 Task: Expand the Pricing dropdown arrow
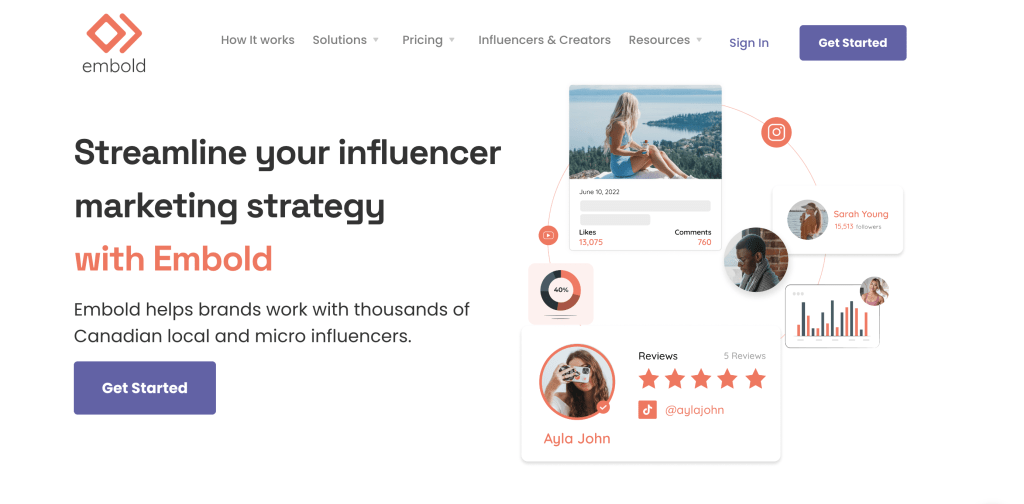(451, 40)
